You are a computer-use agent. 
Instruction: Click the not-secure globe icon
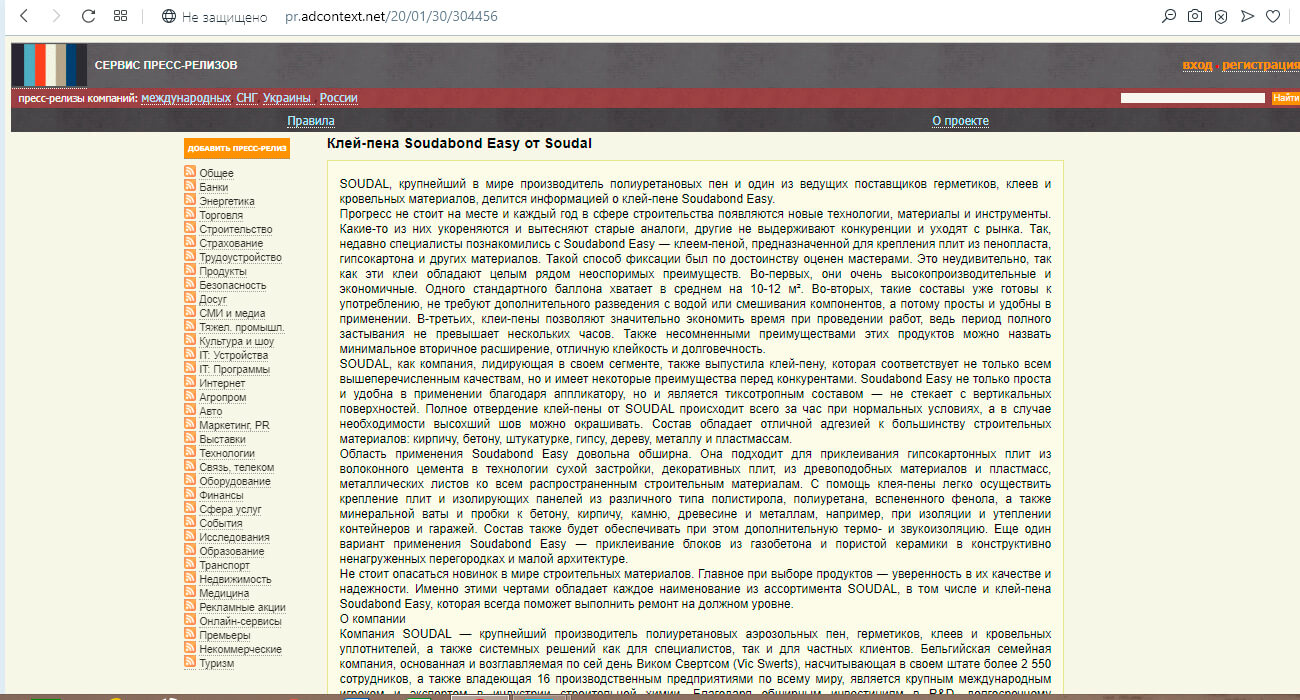click(x=168, y=16)
